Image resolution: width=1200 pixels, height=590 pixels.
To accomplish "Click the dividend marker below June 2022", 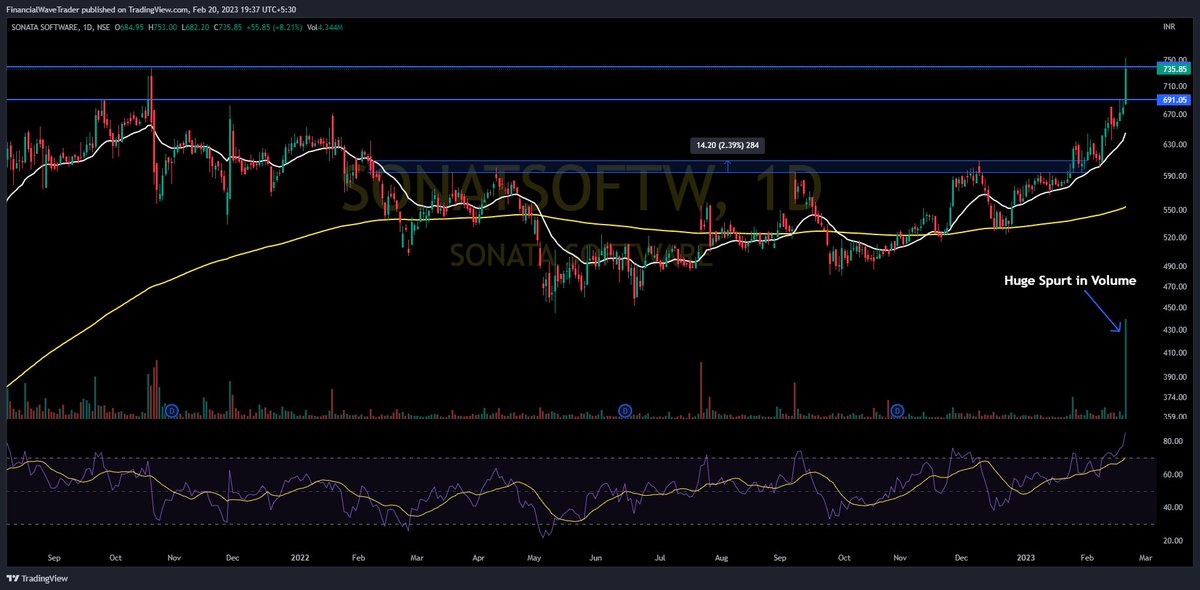I will pyautogui.click(x=624, y=410).
